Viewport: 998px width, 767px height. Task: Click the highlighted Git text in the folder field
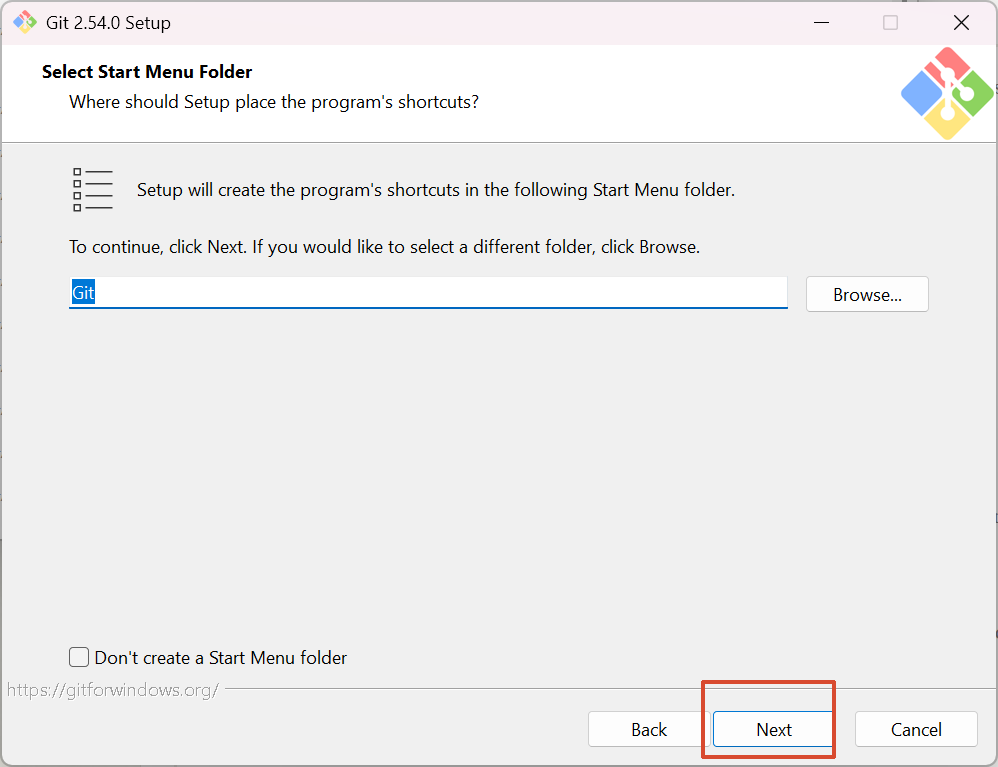coord(83,293)
